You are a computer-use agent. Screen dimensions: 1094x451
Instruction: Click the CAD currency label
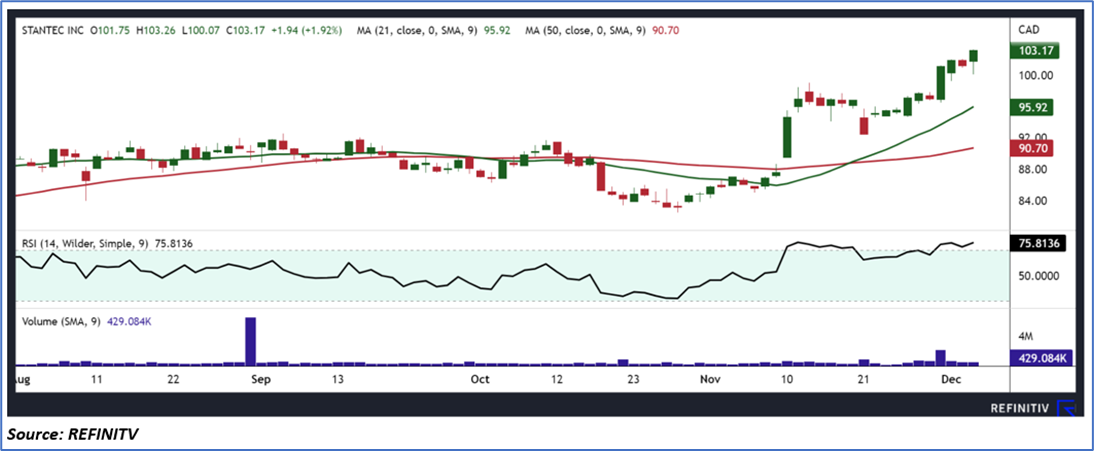click(1029, 30)
